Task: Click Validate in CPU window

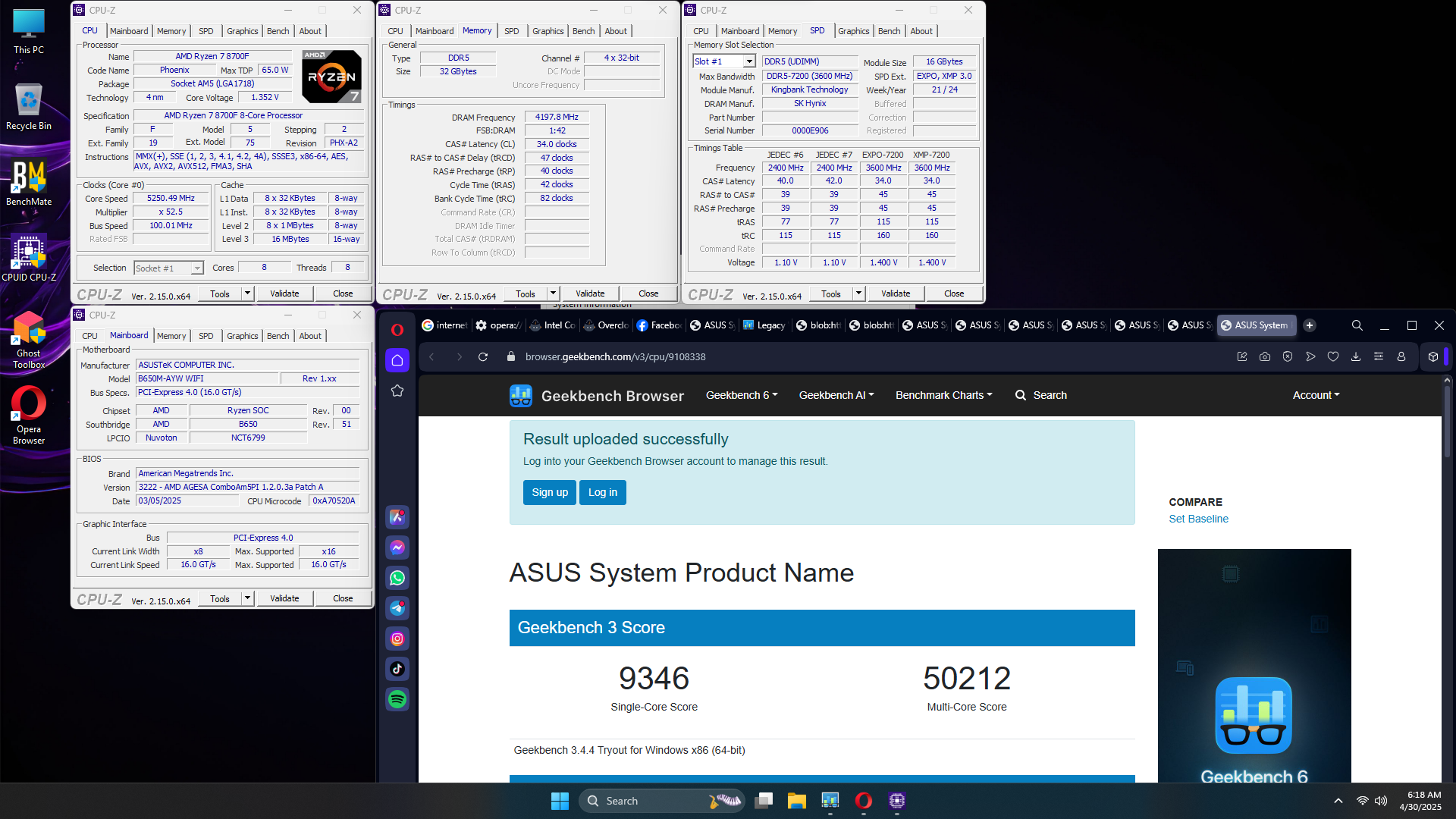Action: 284,294
